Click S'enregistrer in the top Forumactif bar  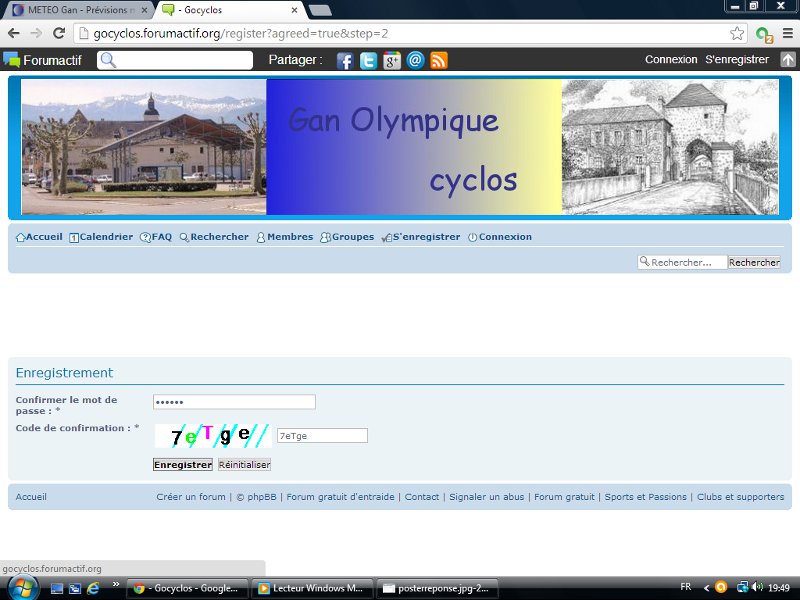coord(737,60)
